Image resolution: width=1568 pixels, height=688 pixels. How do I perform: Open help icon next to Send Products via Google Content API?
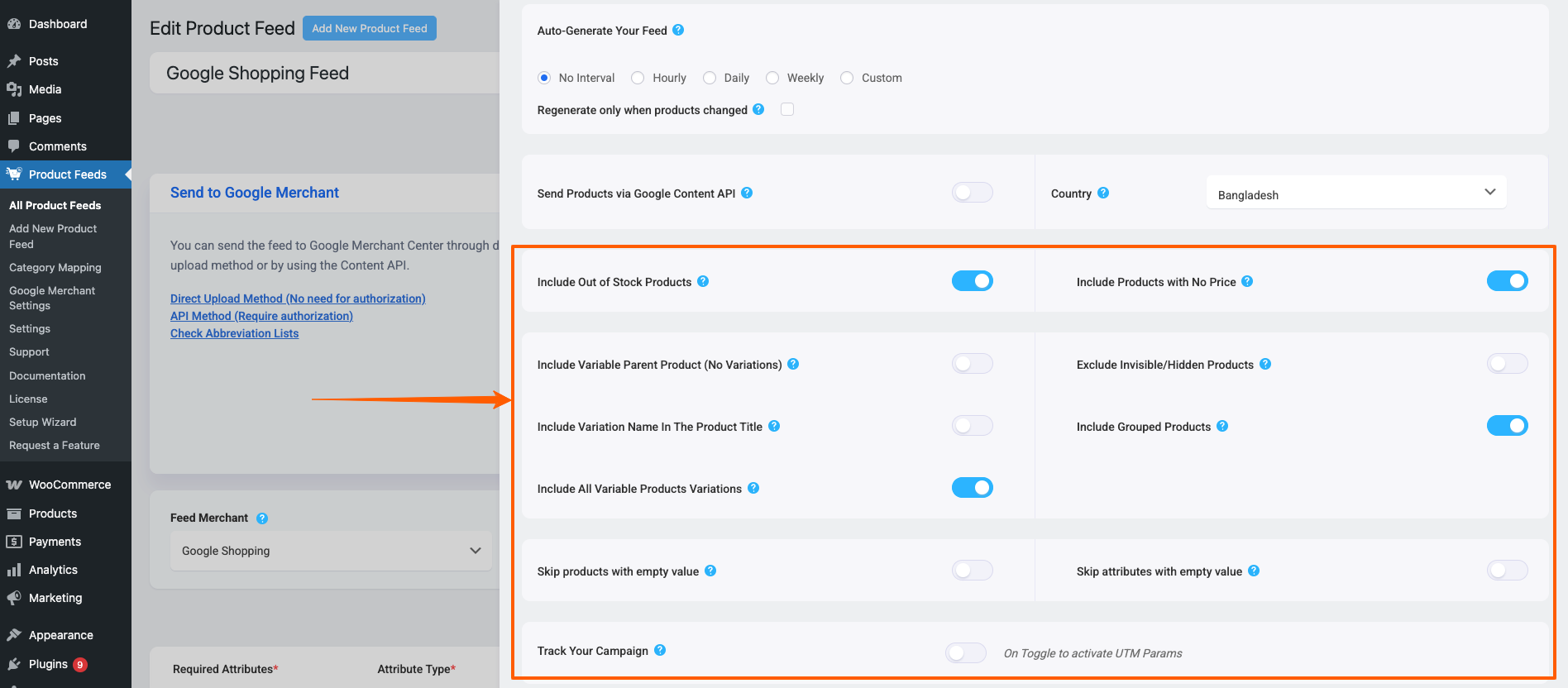(747, 193)
